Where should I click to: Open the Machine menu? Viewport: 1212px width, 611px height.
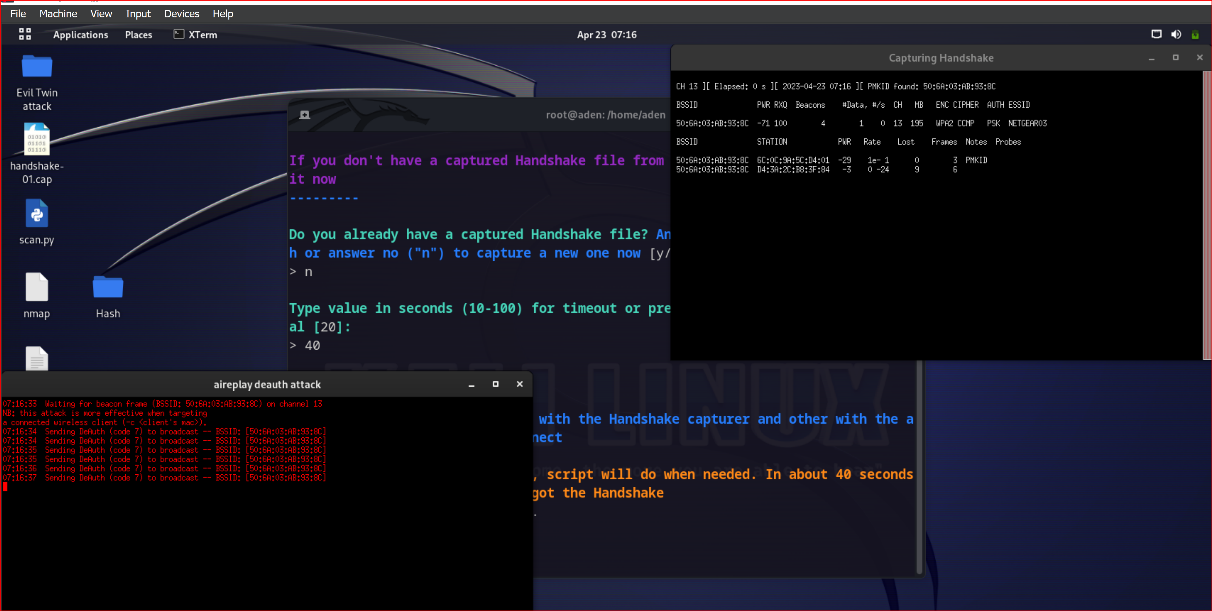tap(58, 14)
